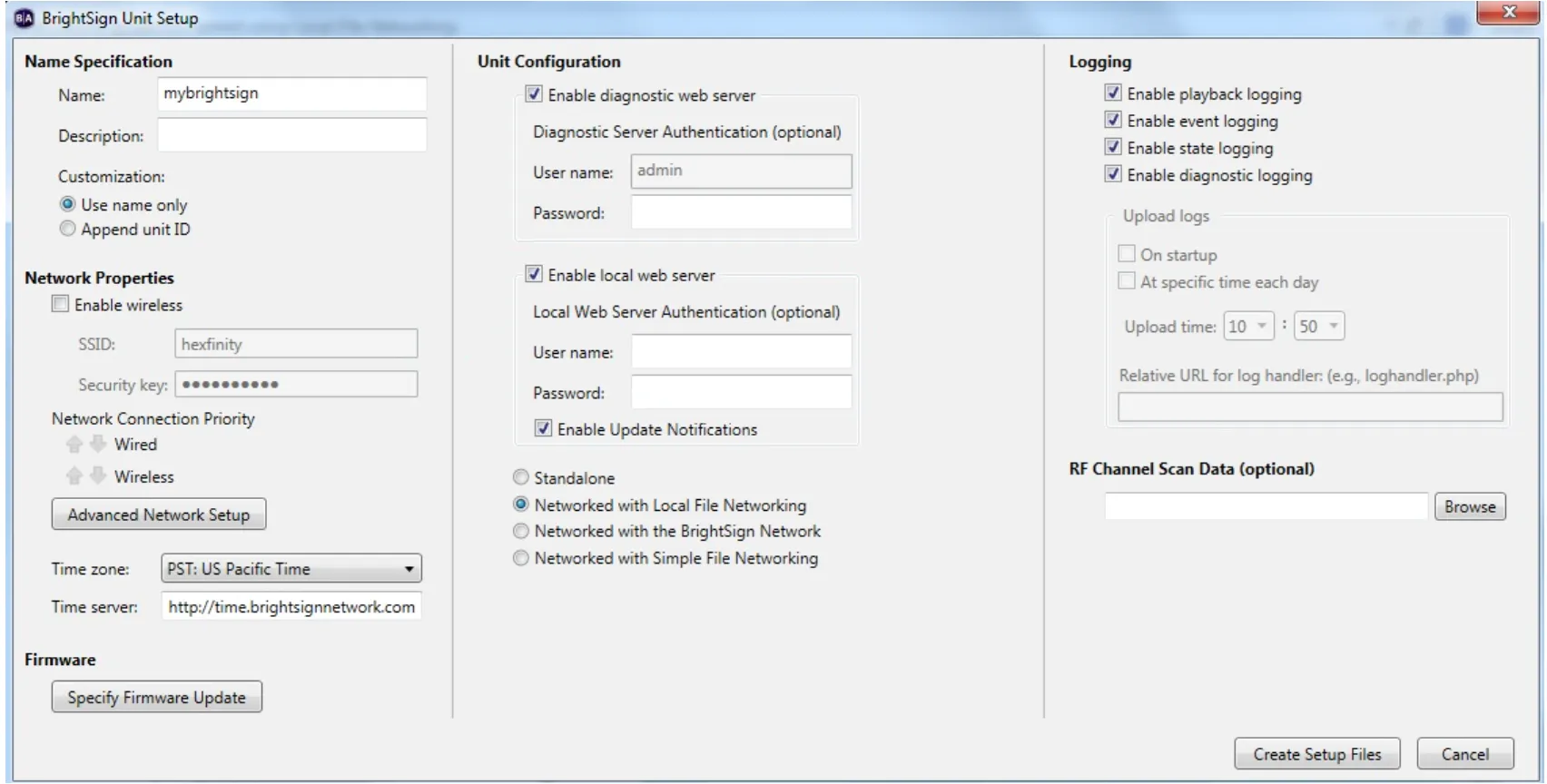Click the relative URL for log handler field
Screen dimensions: 1547x784
(1310, 407)
